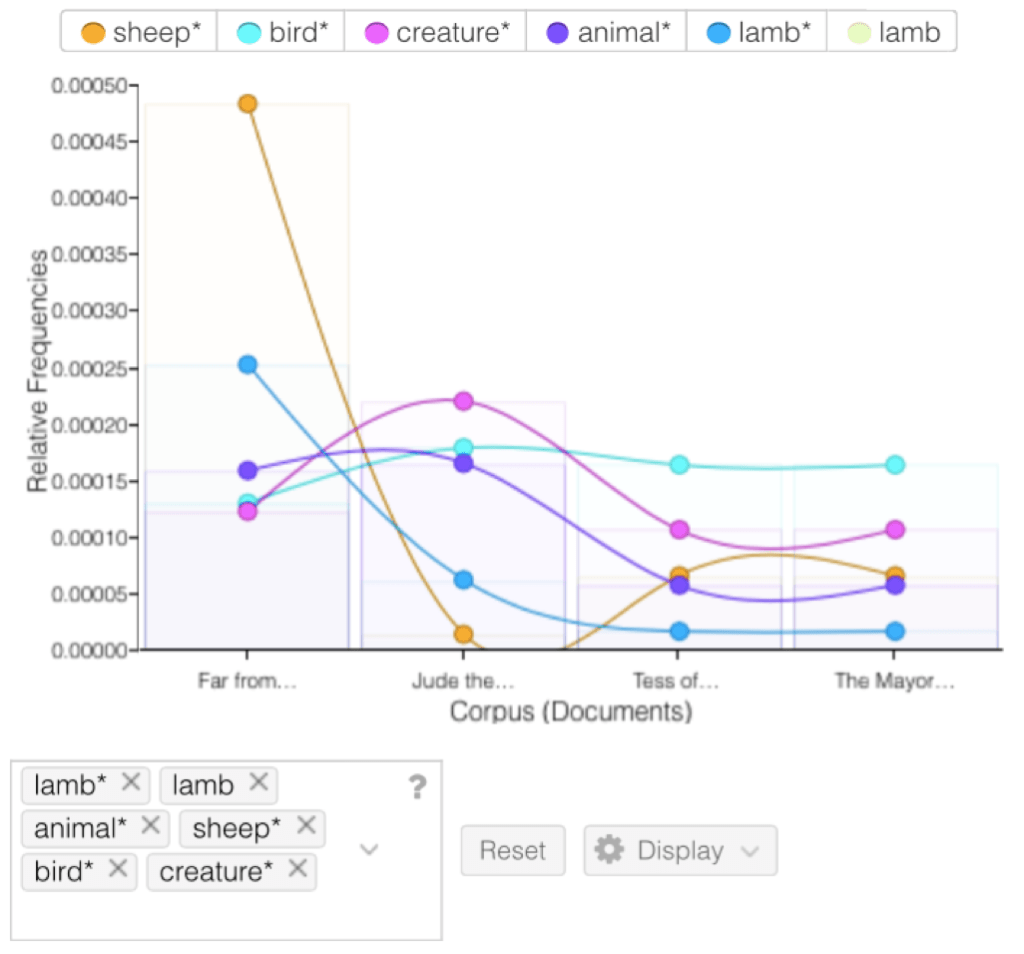Toggle sheep* series in the legend
Image resolution: width=1024 pixels, height=954 pixels.
pos(138,33)
